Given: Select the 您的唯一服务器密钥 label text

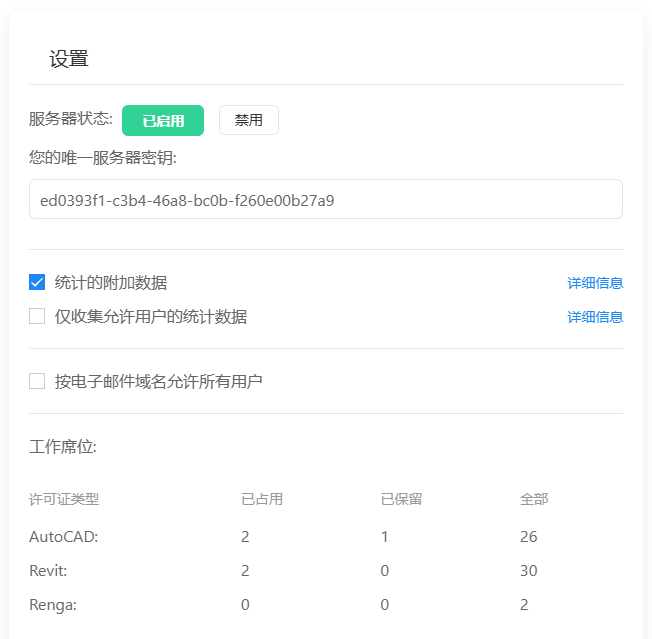Looking at the screenshot, I should coord(103,156).
